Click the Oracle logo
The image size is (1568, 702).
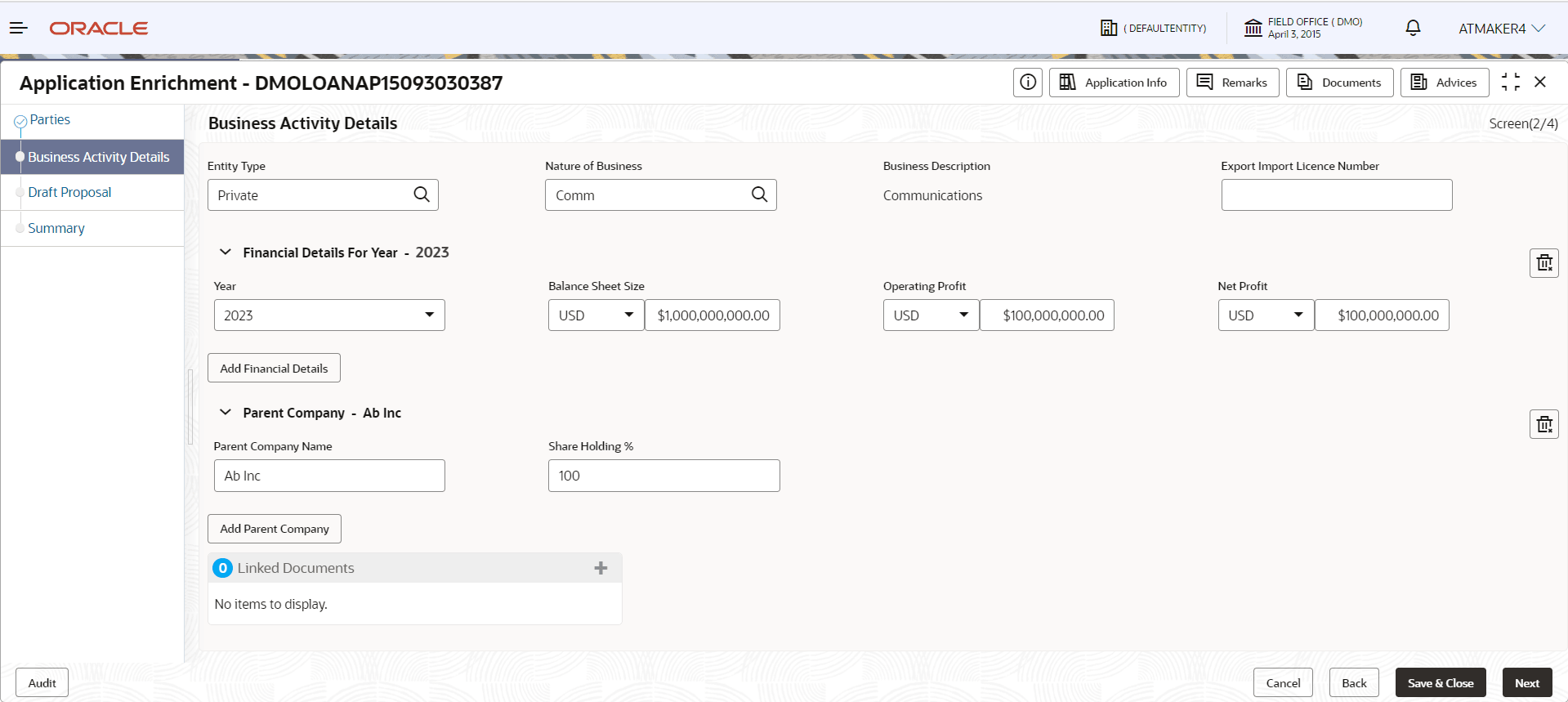tap(99, 29)
